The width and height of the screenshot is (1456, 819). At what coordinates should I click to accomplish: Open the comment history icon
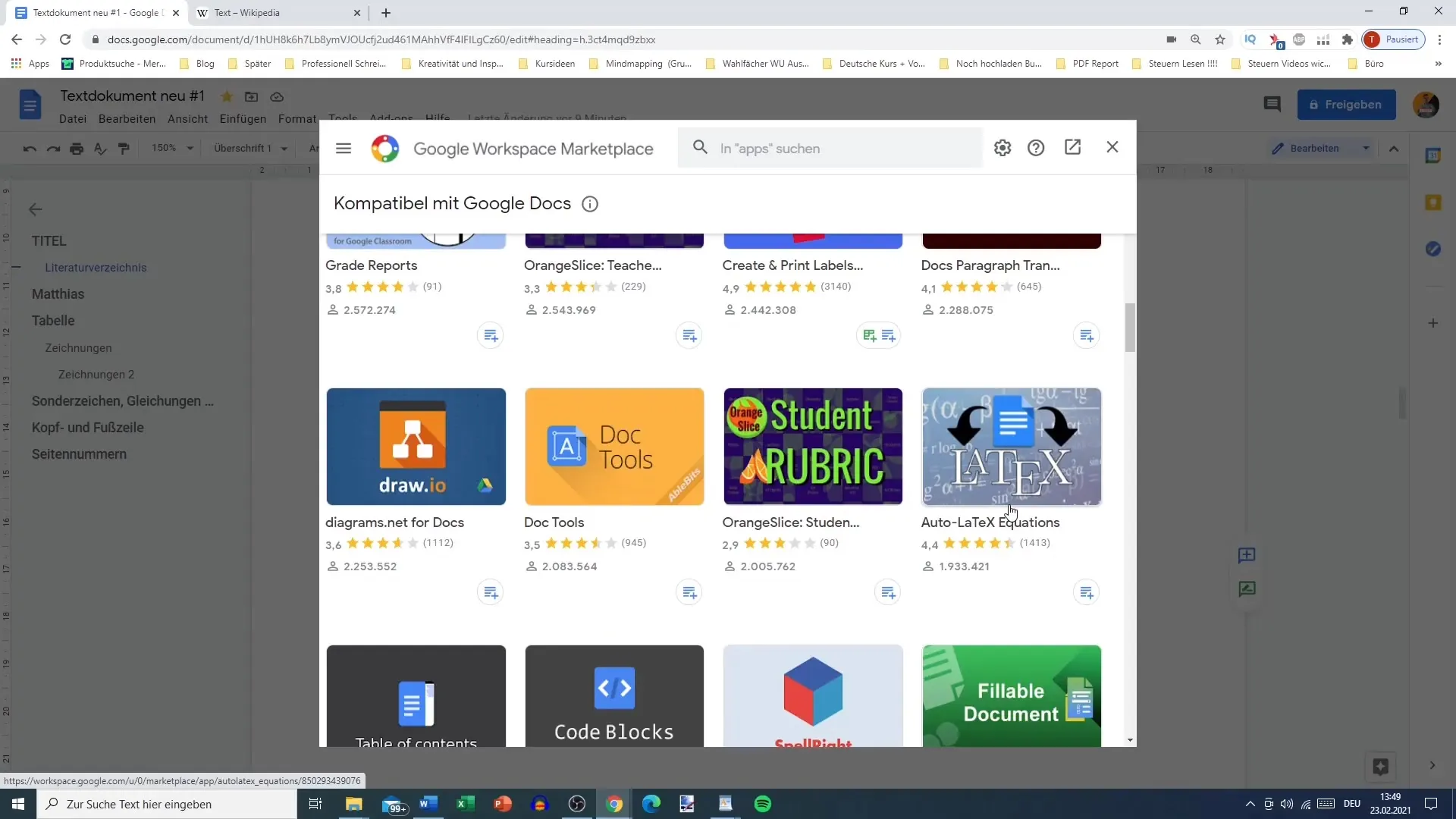coord(1272,105)
